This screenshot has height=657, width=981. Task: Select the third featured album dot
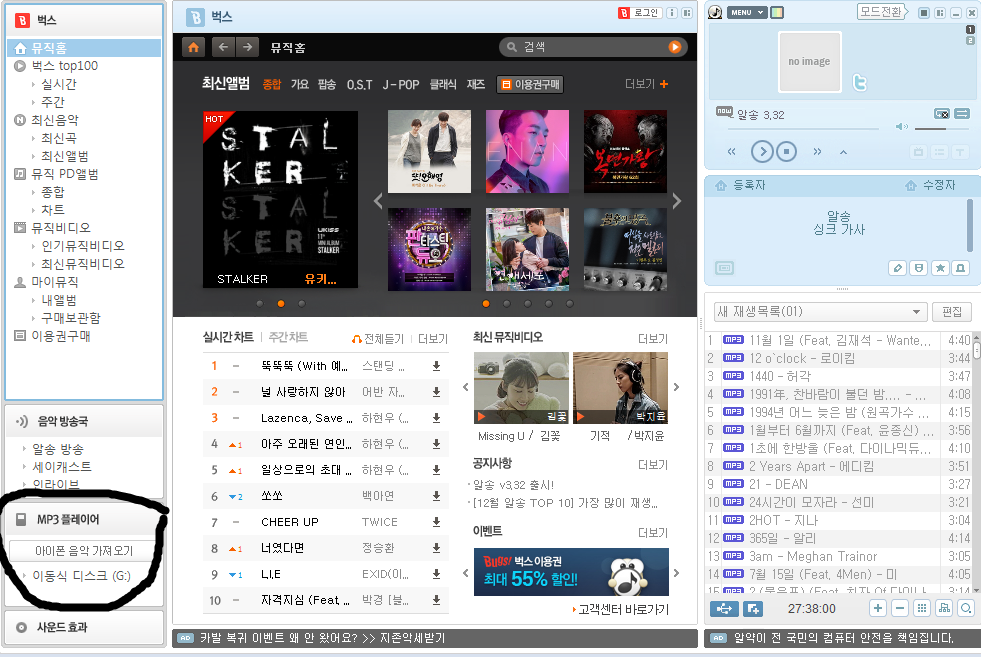coord(302,303)
